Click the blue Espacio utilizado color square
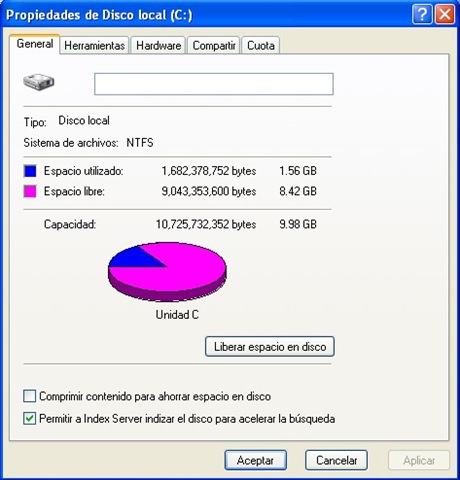This screenshot has height=480, width=460. click(30, 171)
